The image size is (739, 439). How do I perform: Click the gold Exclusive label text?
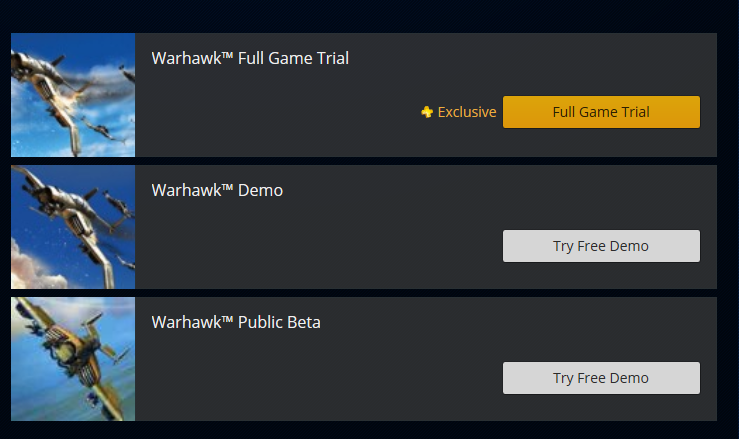[x=467, y=112]
